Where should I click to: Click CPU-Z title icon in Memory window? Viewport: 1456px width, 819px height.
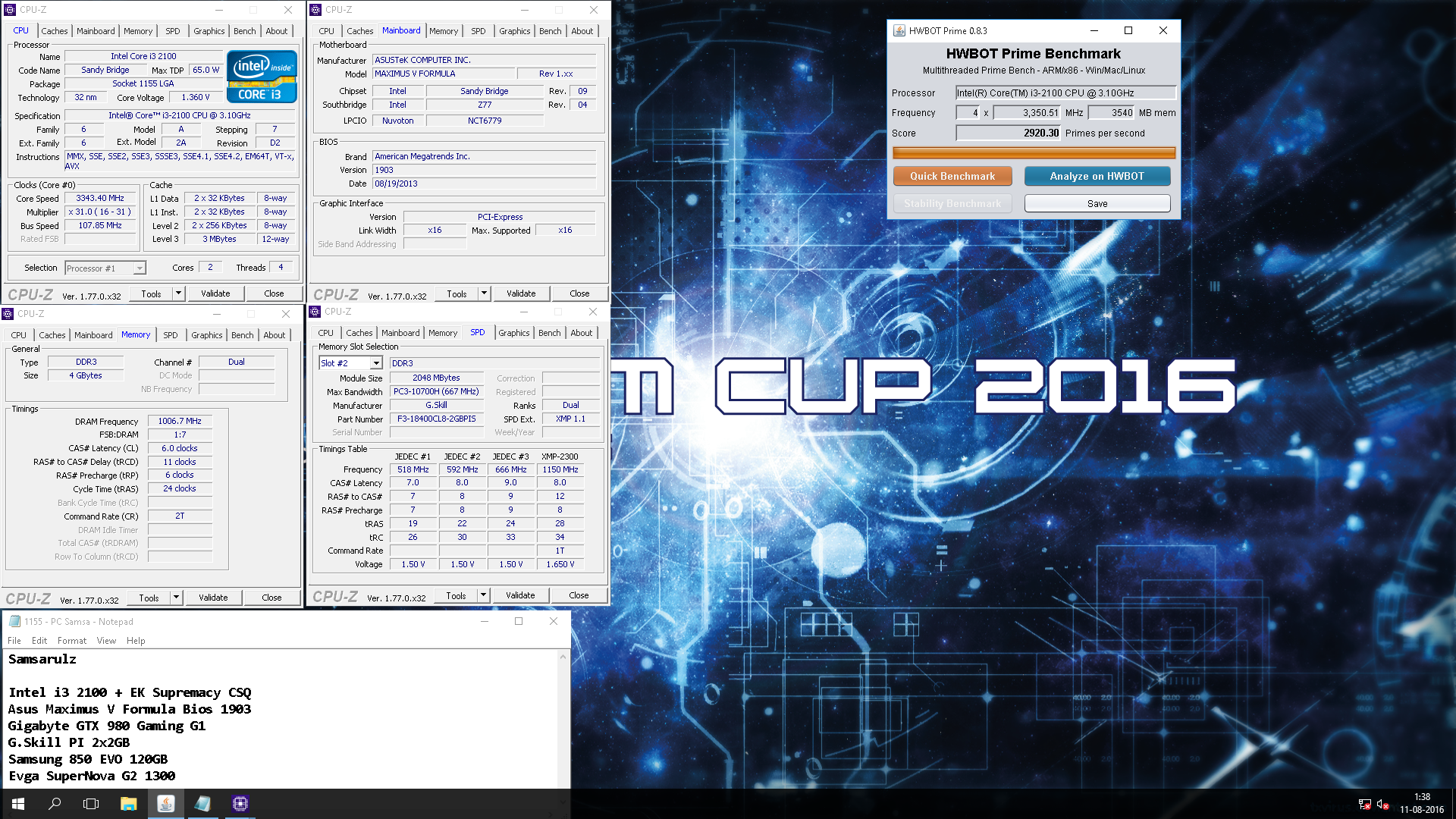(x=8, y=314)
